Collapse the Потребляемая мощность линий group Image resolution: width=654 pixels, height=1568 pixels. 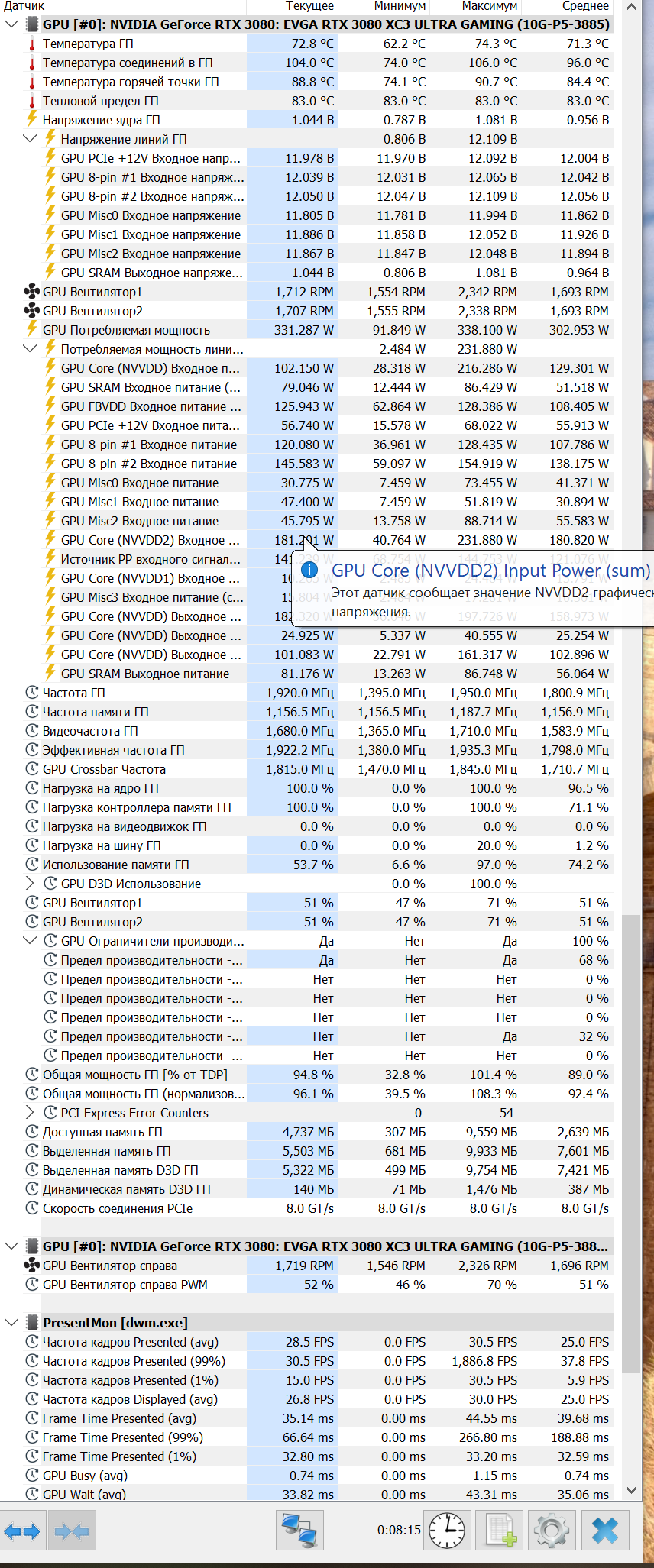[x=30, y=349]
